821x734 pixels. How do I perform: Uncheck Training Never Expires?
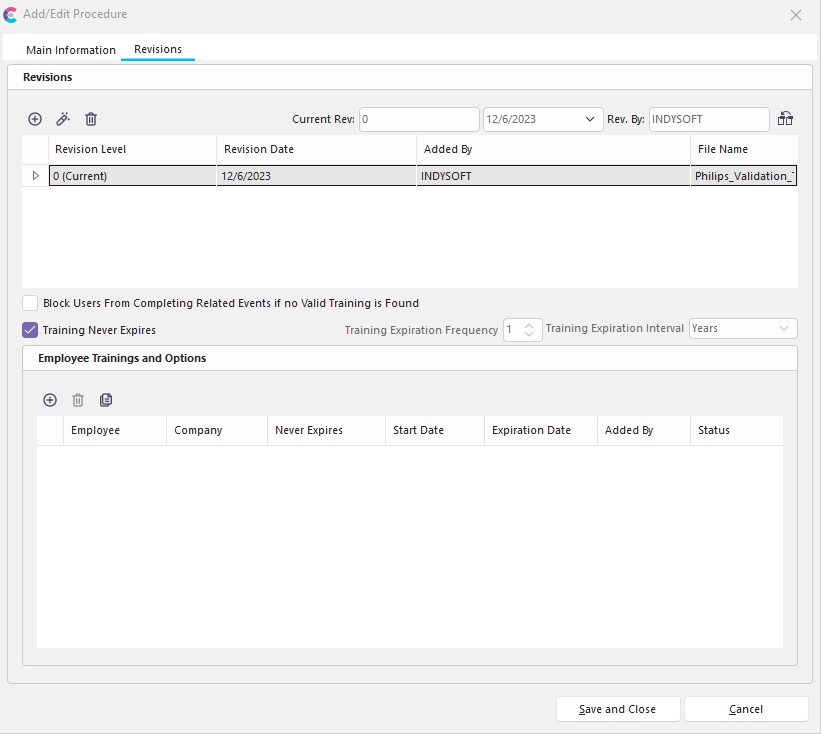tap(30, 329)
